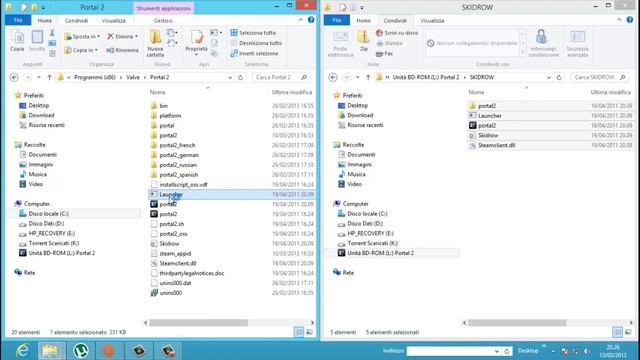
Task: Open File tab in Portal 2 window
Action: tap(18, 20)
